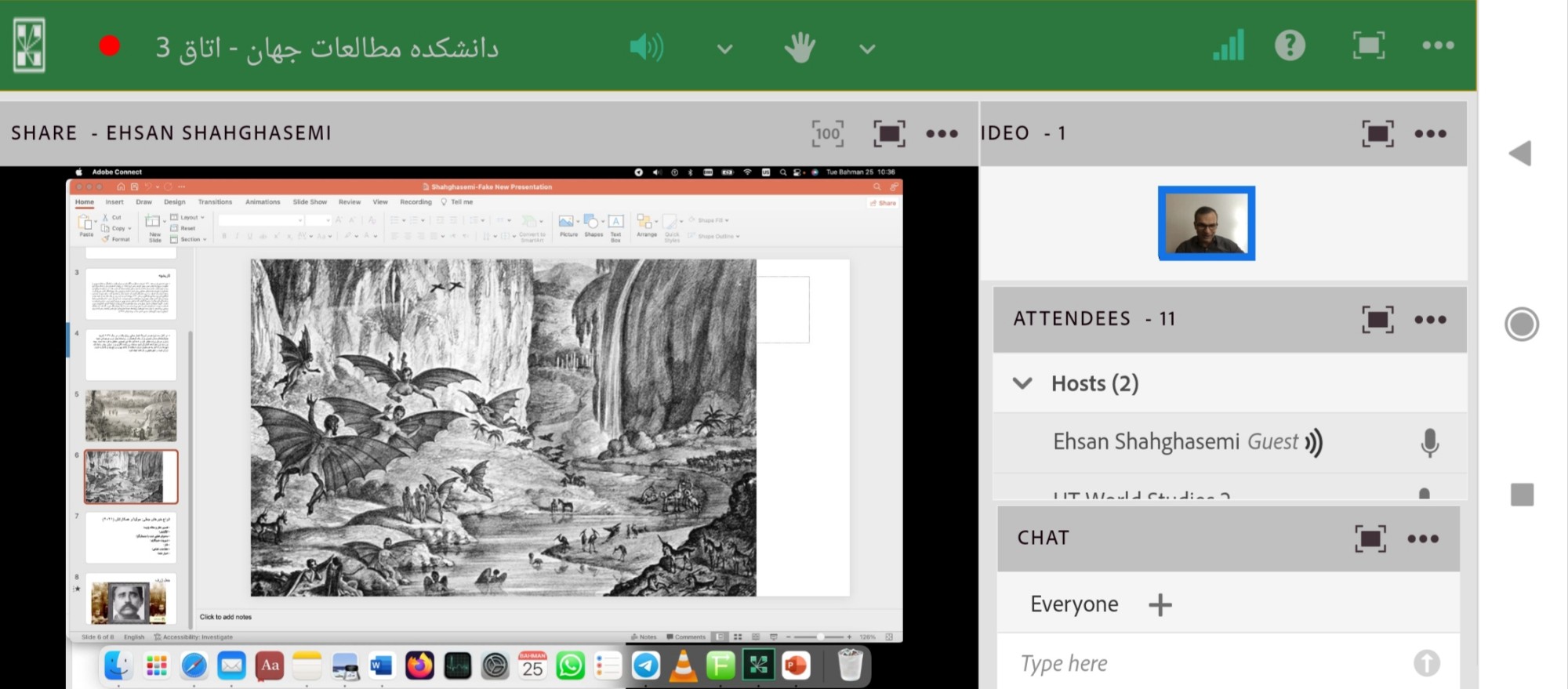Maximize the Share pod

[889, 133]
